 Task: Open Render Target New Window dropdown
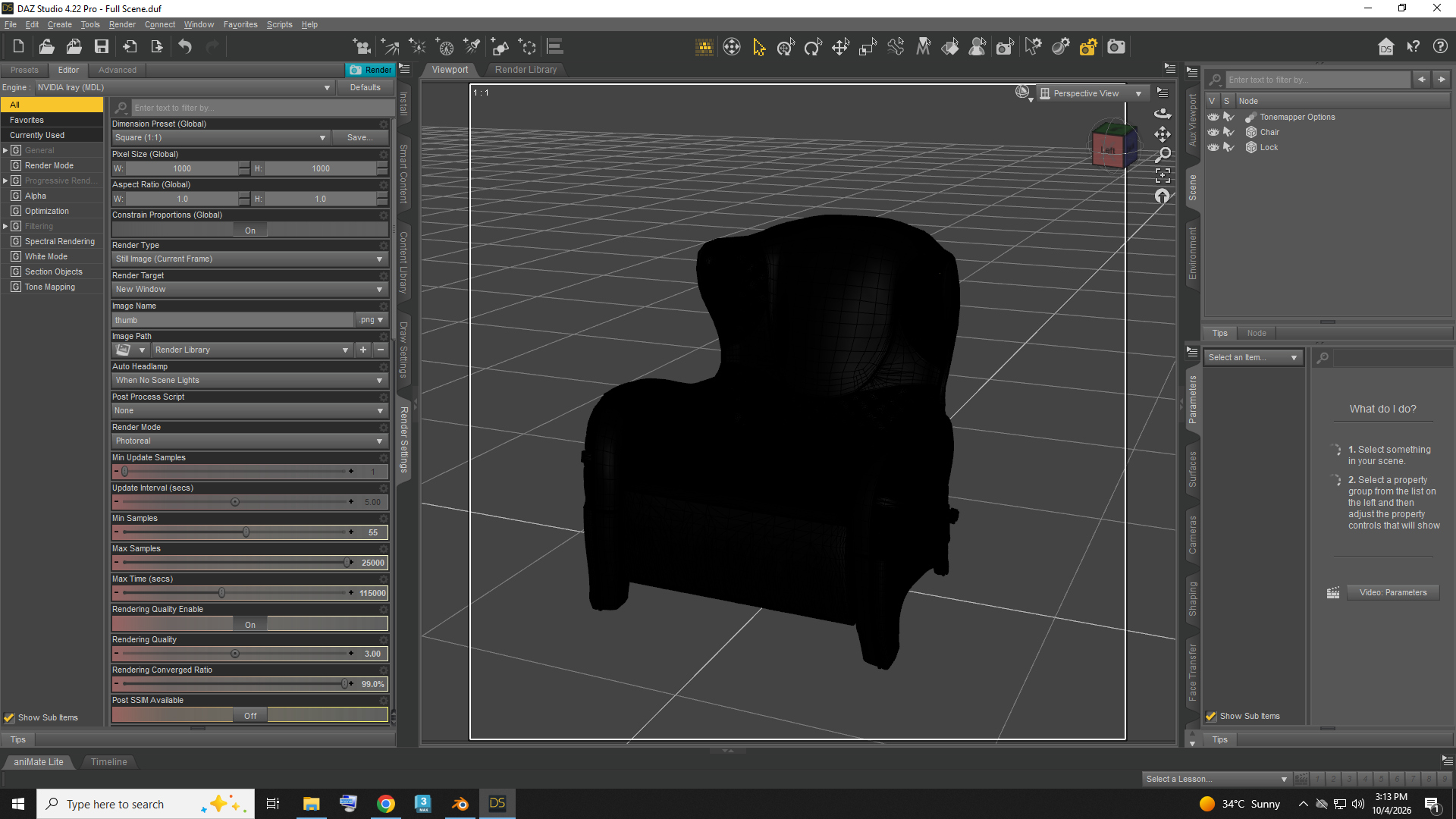(x=249, y=289)
